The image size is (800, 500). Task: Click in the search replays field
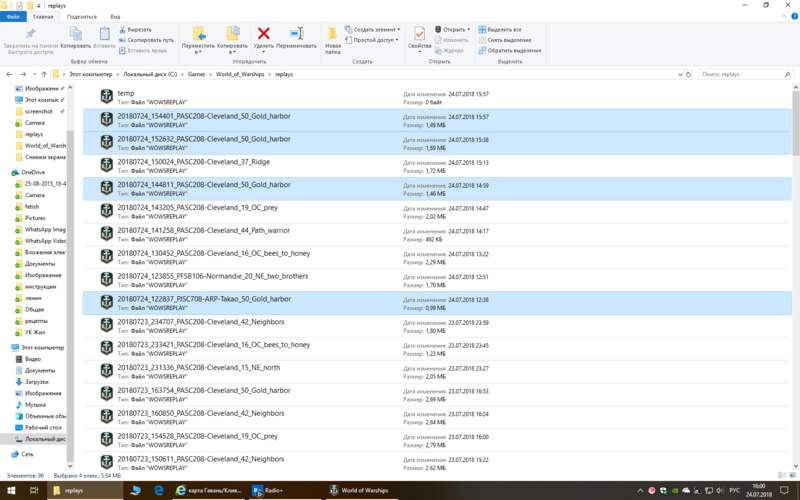(x=740, y=74)
